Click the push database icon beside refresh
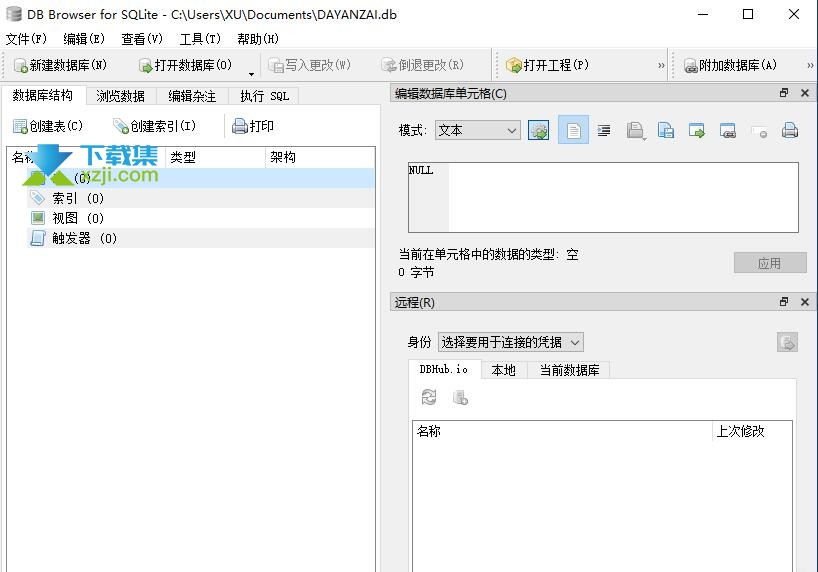Screen dimensions: 818x572 click(x=460, y=398)
